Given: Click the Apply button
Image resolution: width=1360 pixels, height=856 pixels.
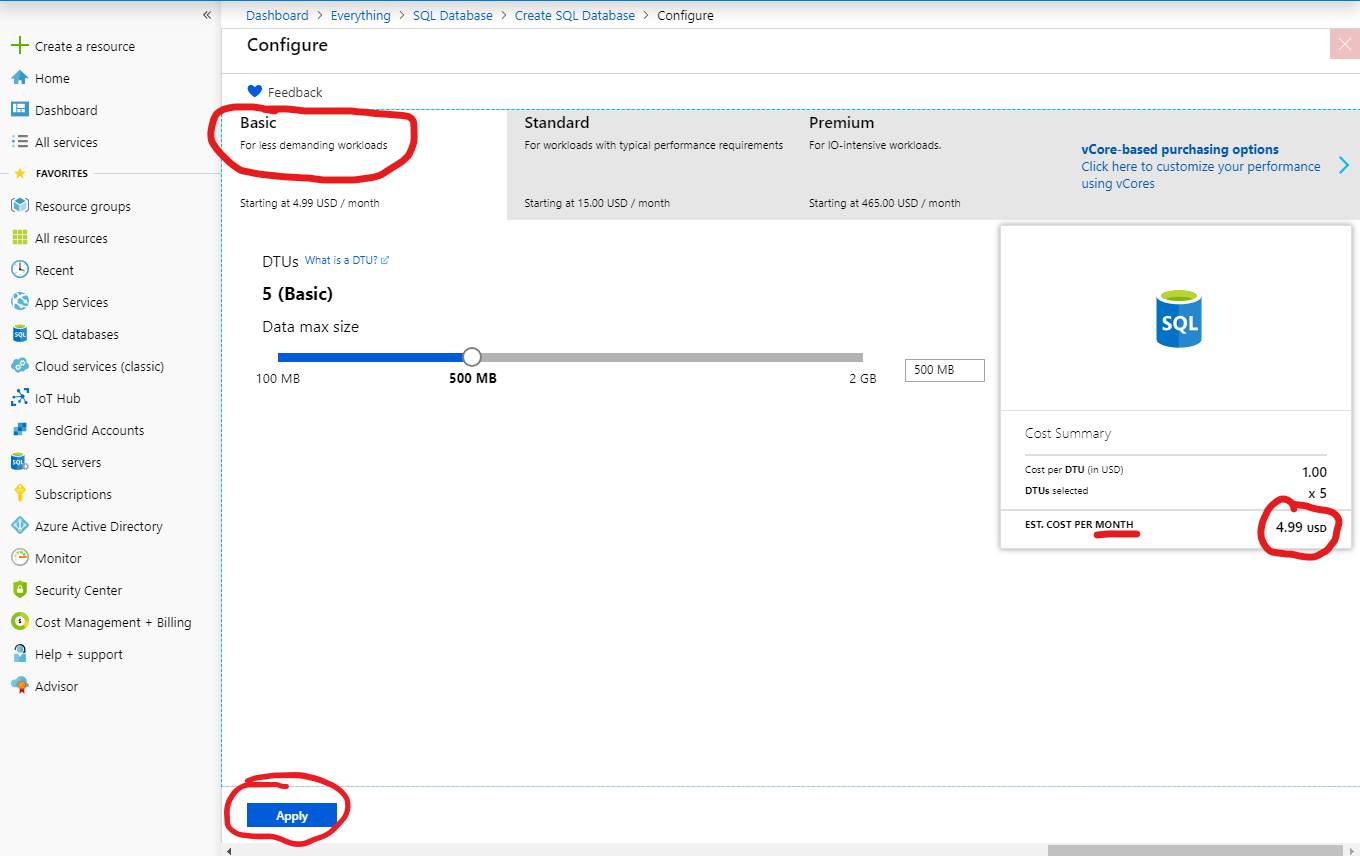Looking at the screenshot, I should (x=292, y=816).
